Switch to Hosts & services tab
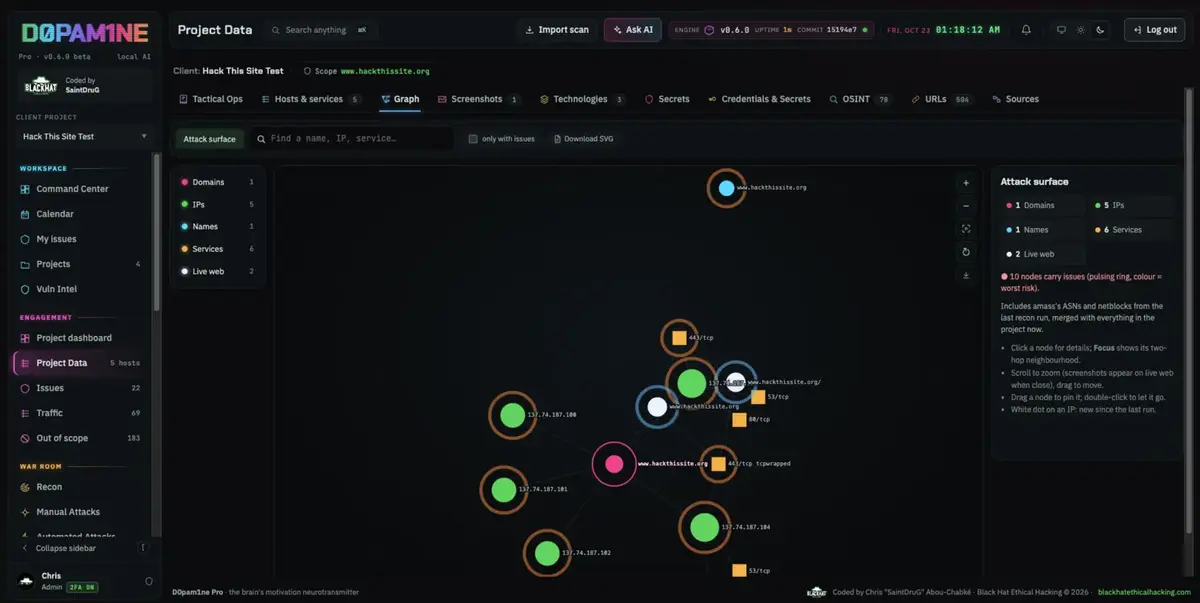Screen dimensions: 1200x603 coord(310,99)
